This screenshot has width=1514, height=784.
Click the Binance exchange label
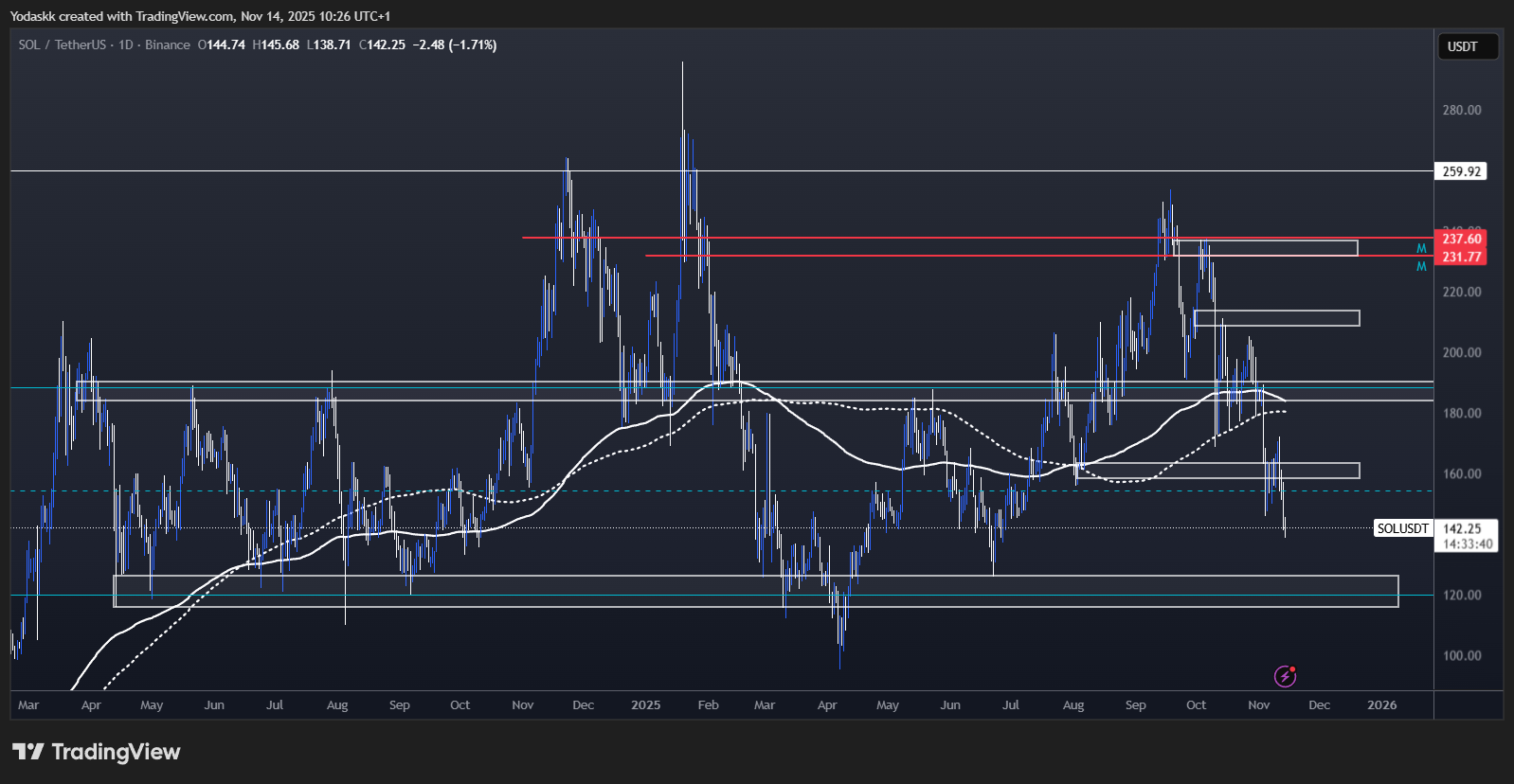click(x=168, y=45)
